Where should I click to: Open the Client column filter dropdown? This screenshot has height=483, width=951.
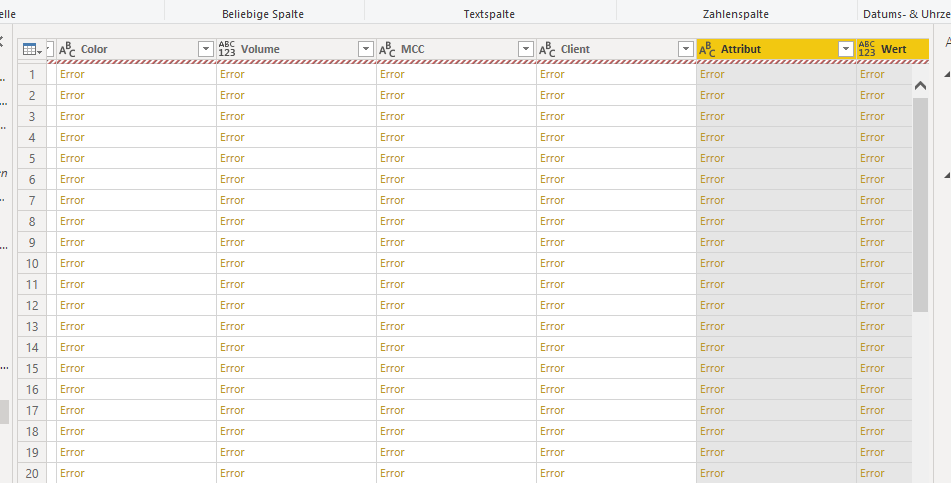click(686, 49)
